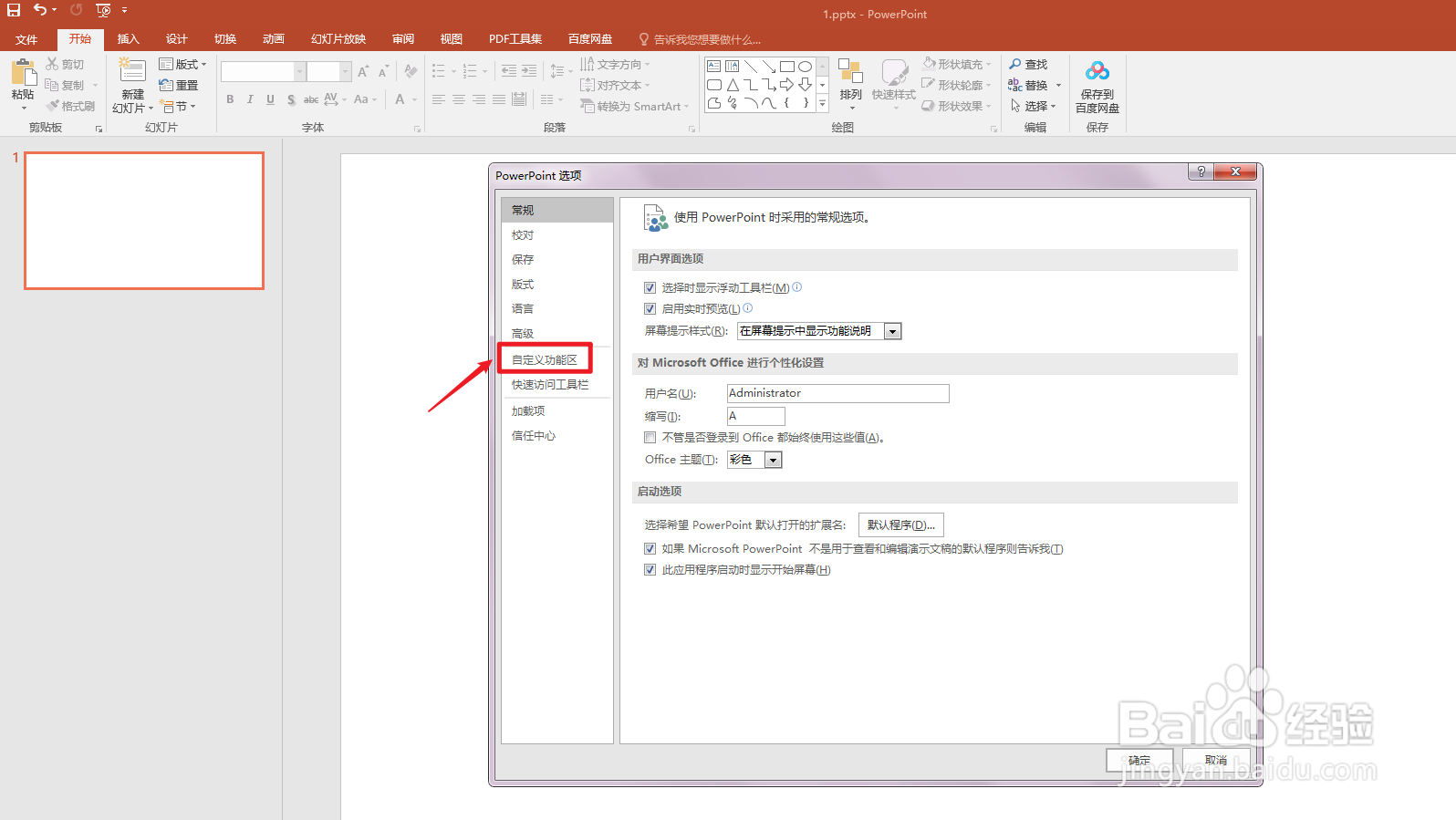Click the 取消 button
1456x820 pixels.
click(x=1216, y=760)
